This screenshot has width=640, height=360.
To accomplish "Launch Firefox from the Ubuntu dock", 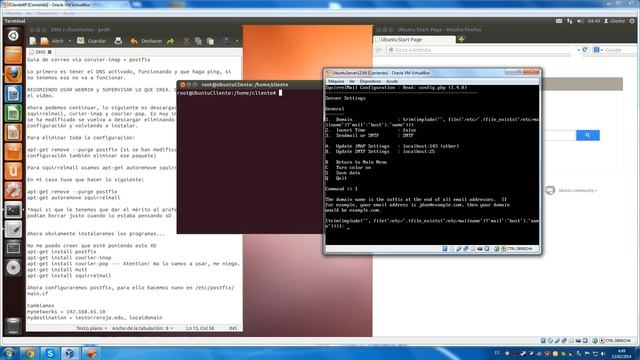I will click(13, 75).
